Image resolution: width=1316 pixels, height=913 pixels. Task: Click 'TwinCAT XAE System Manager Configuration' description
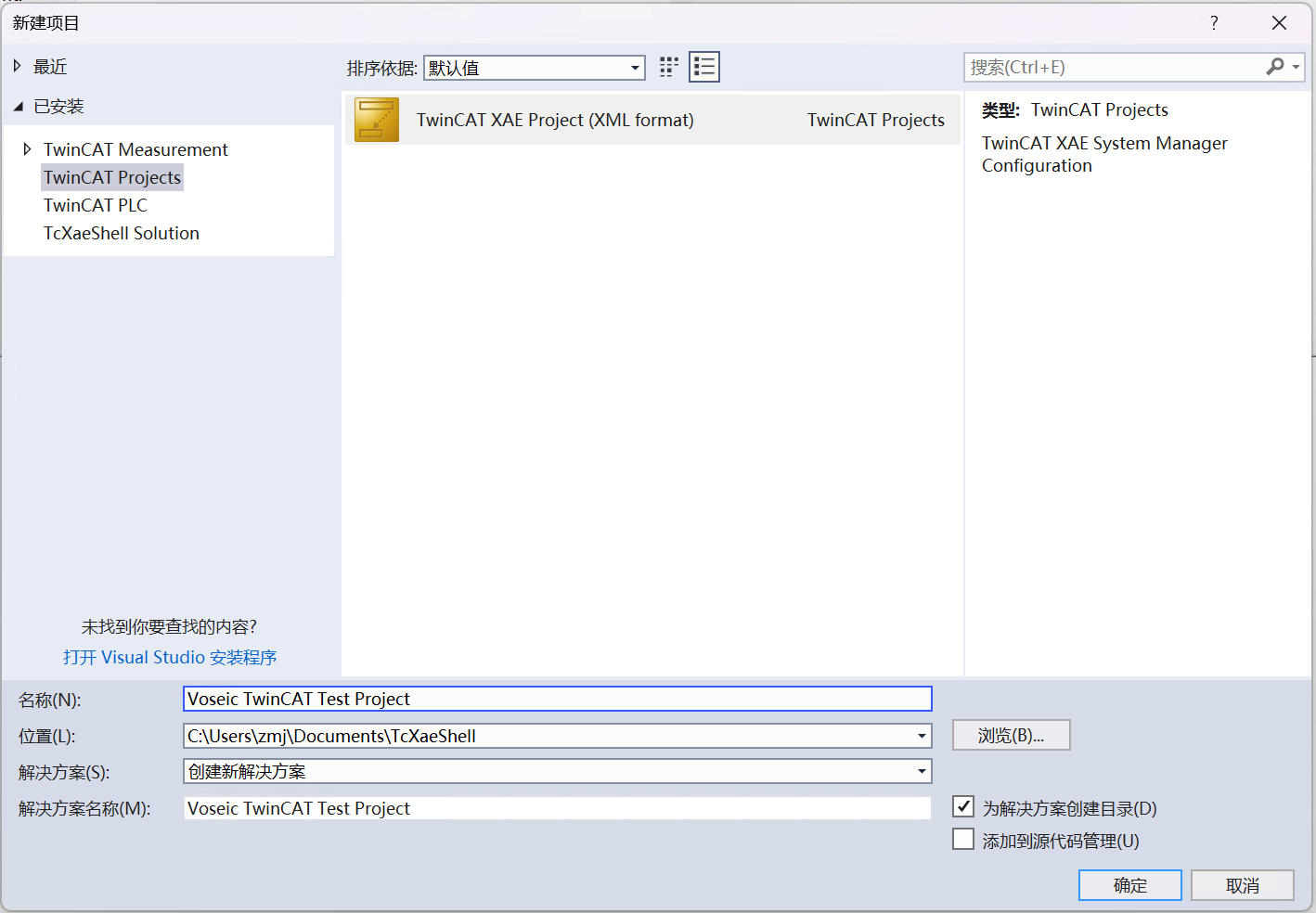click(1104, 154)
